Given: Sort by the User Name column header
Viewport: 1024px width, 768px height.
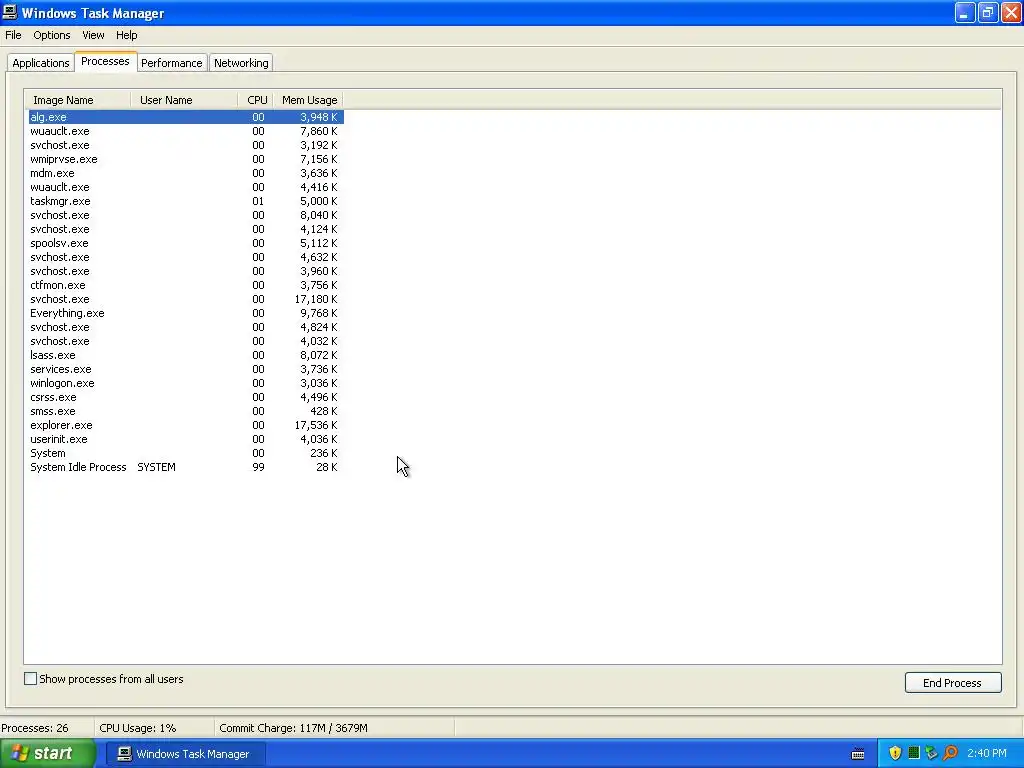Looking at the screenshot, I should tap(184, 100).
